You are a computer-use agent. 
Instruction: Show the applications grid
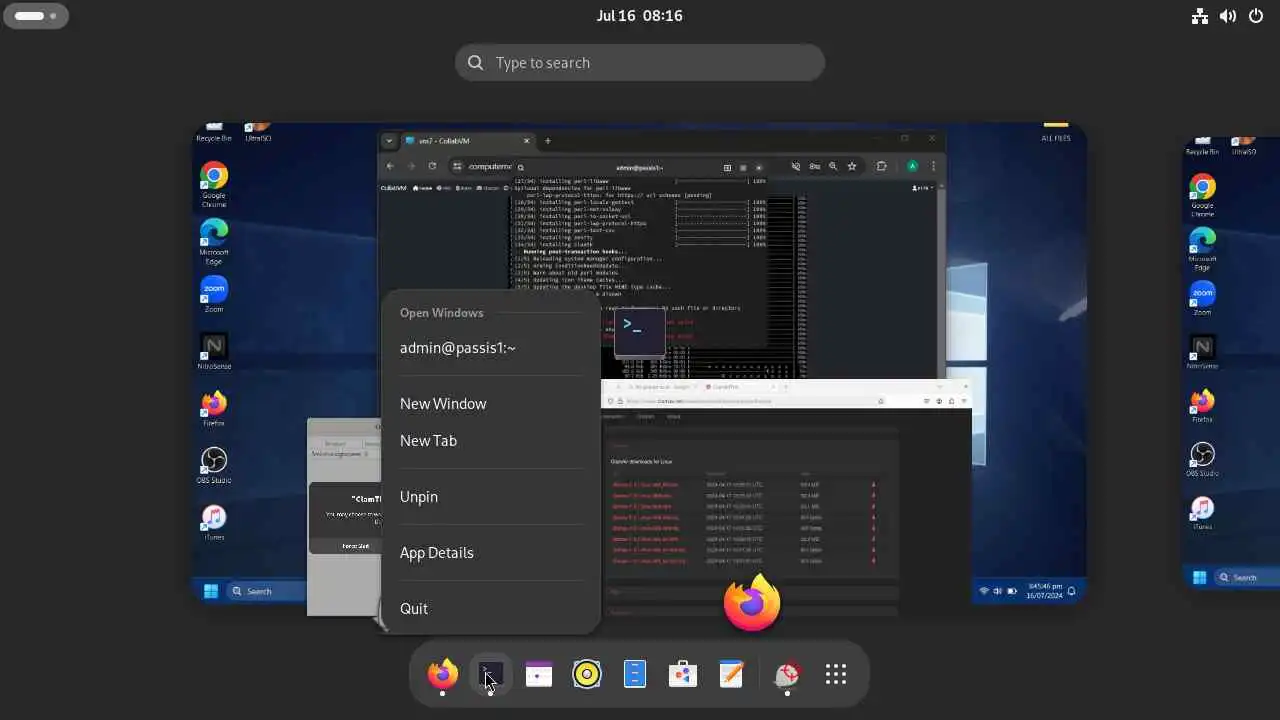[836, 675]
